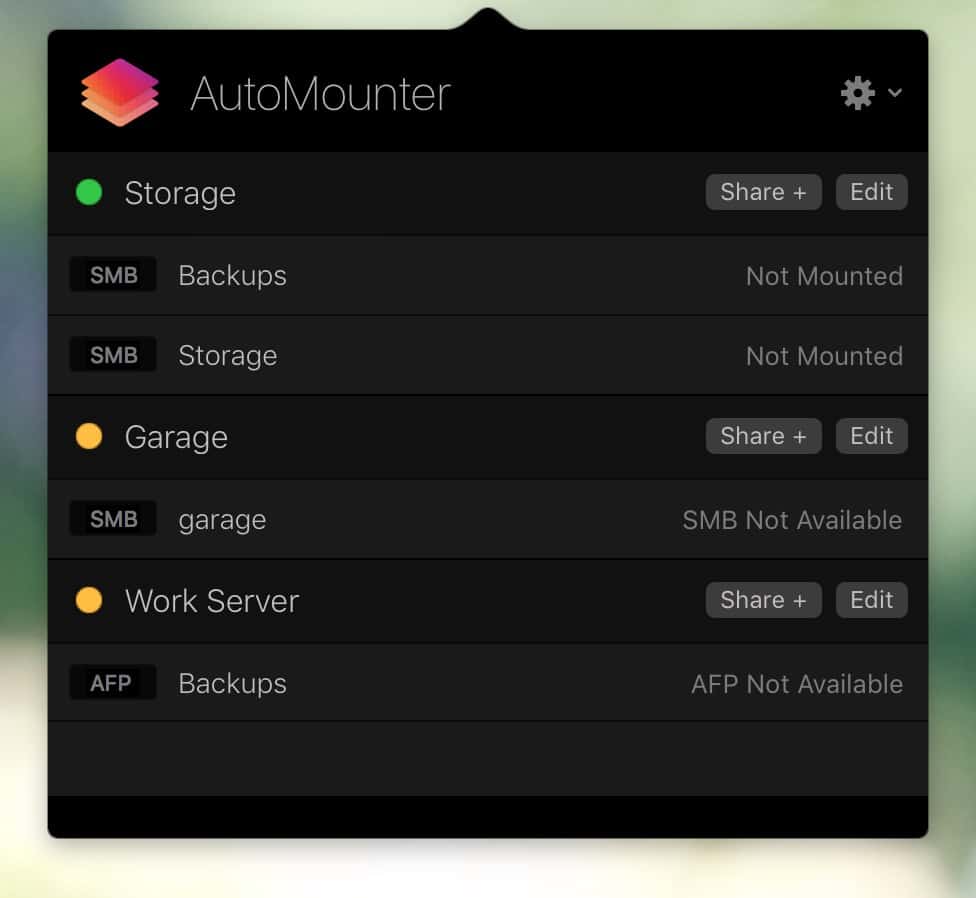Click the SMB badge beside Storage share
The width and height of the screenshot is (976, 898).
[x=112, y=354]
